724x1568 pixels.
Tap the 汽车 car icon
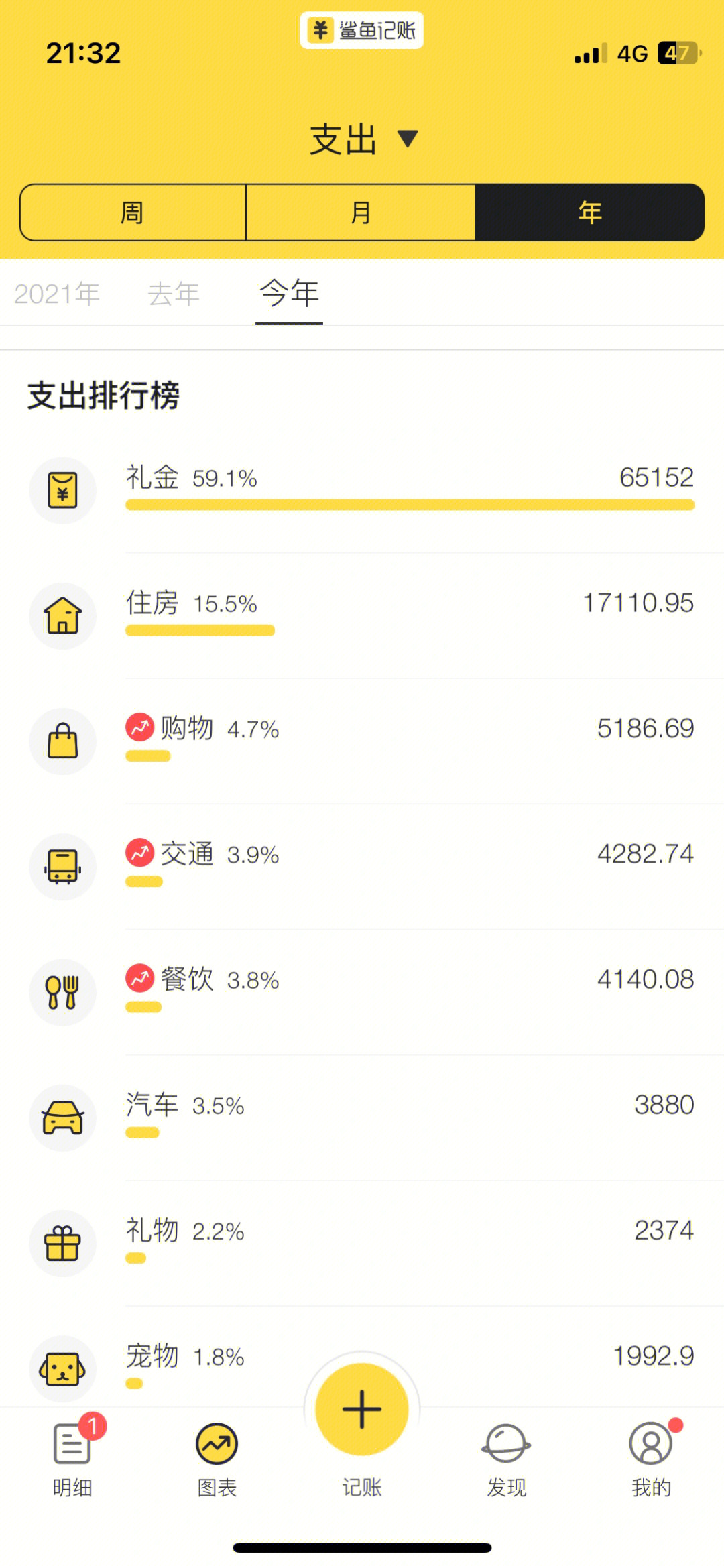point(62,1118)
